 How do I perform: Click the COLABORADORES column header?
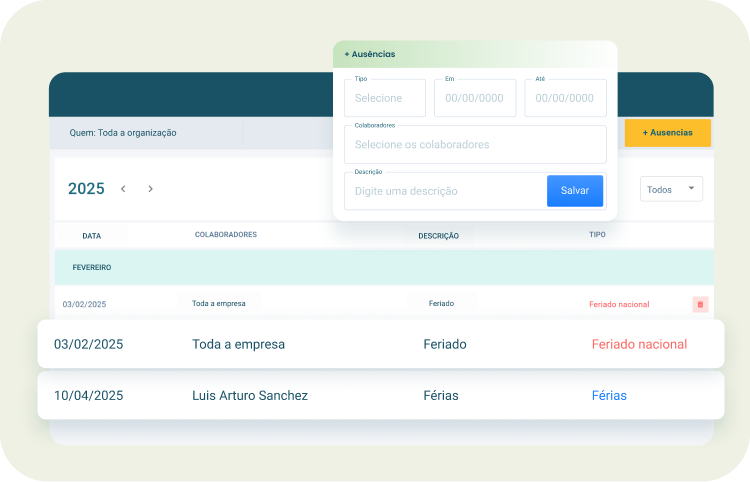click(x=226, y=235)
